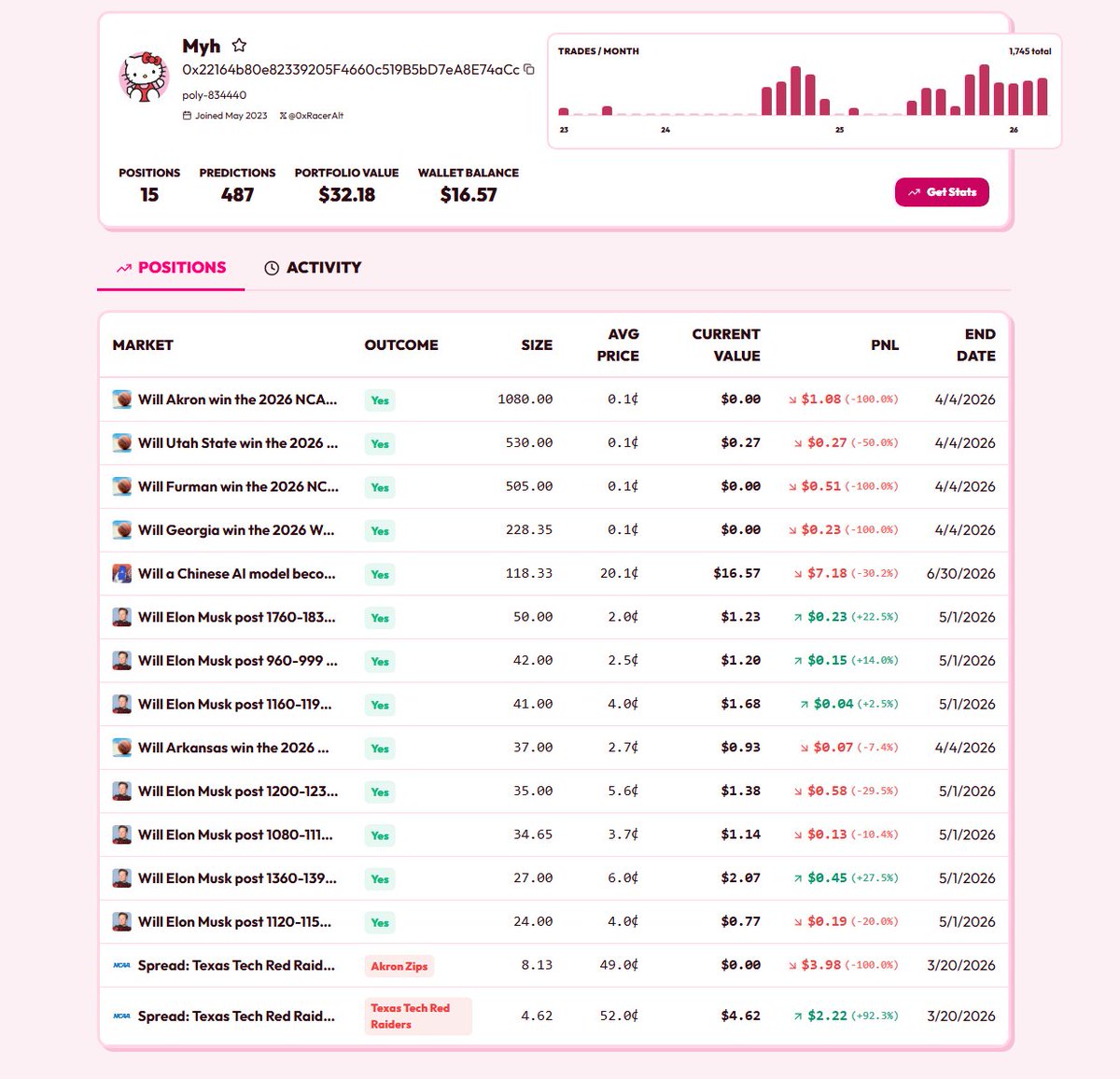Open the 'Will Akron win the 2026 NCA...' market
This screenshot has width=1120, height=1079.
coord(238,399)
